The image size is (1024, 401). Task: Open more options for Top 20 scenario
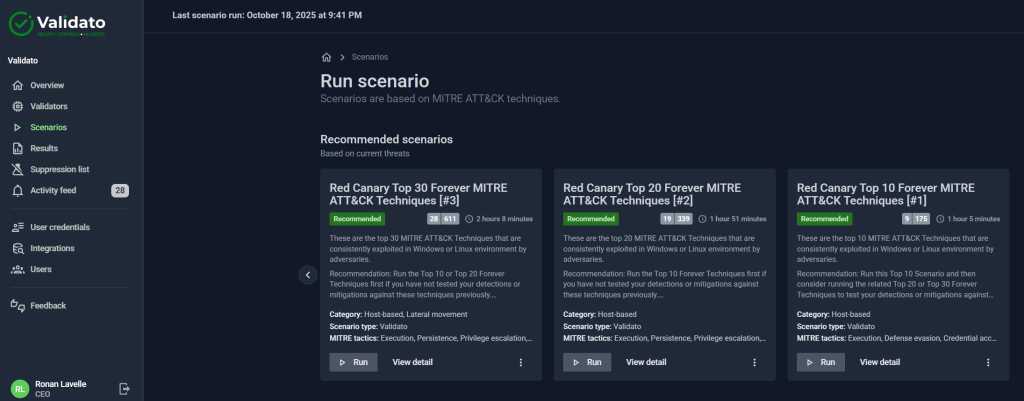tap(754, 362)
